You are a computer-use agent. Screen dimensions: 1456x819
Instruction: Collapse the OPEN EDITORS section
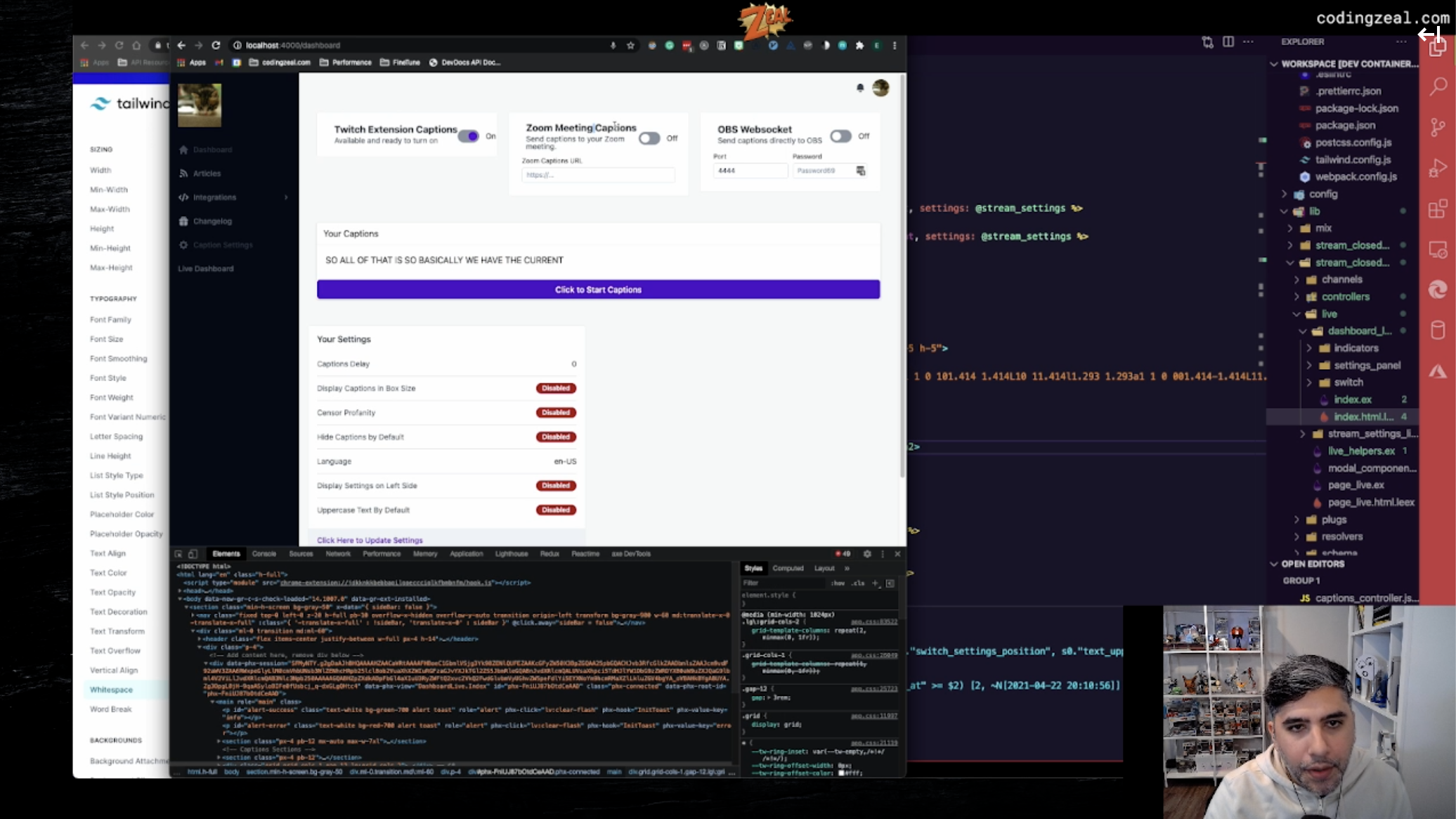(x=1274, y=564)
